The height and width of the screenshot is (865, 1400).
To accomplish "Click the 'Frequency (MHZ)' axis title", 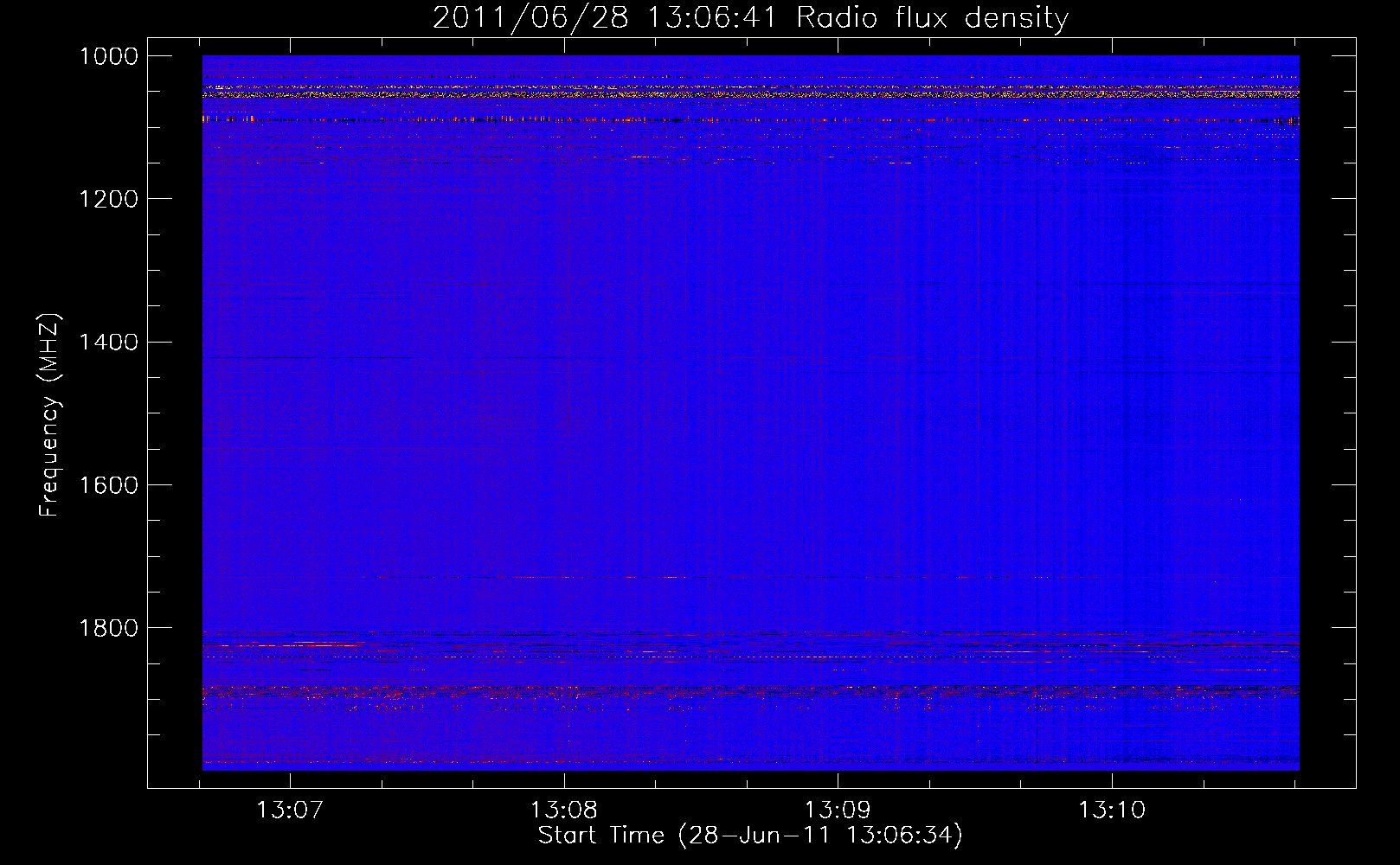I will 50,414.
